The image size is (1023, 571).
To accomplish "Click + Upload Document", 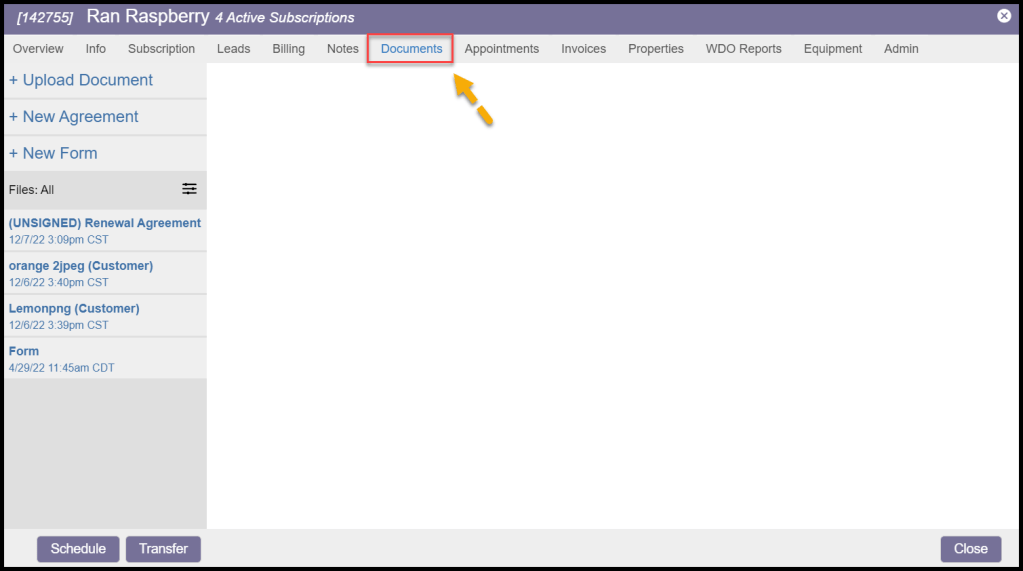I will (81, 80).
